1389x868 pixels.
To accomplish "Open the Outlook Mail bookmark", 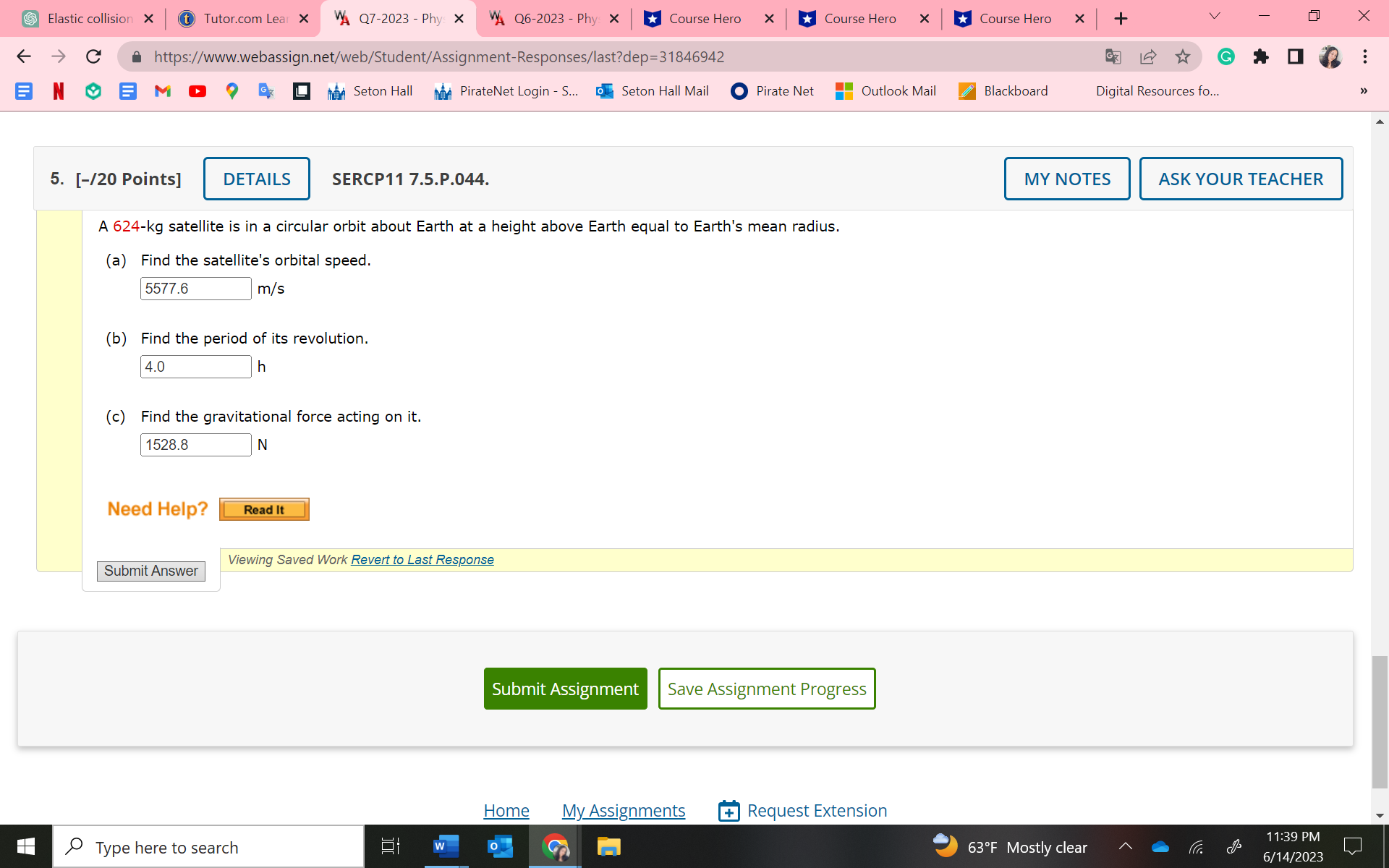I will 885,90.
